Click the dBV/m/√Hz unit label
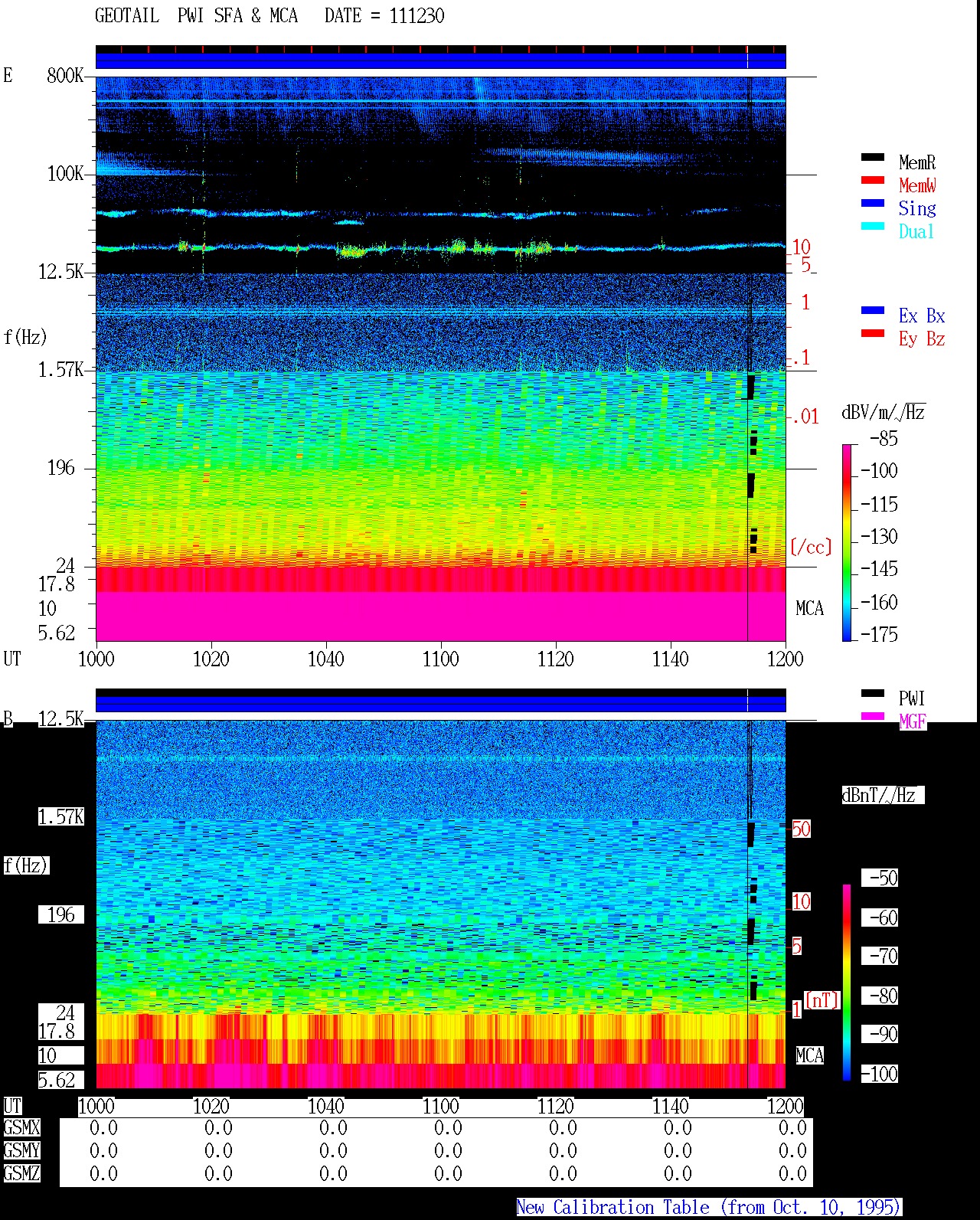The width and height of the screenshot is (980, 1220). 884,412
